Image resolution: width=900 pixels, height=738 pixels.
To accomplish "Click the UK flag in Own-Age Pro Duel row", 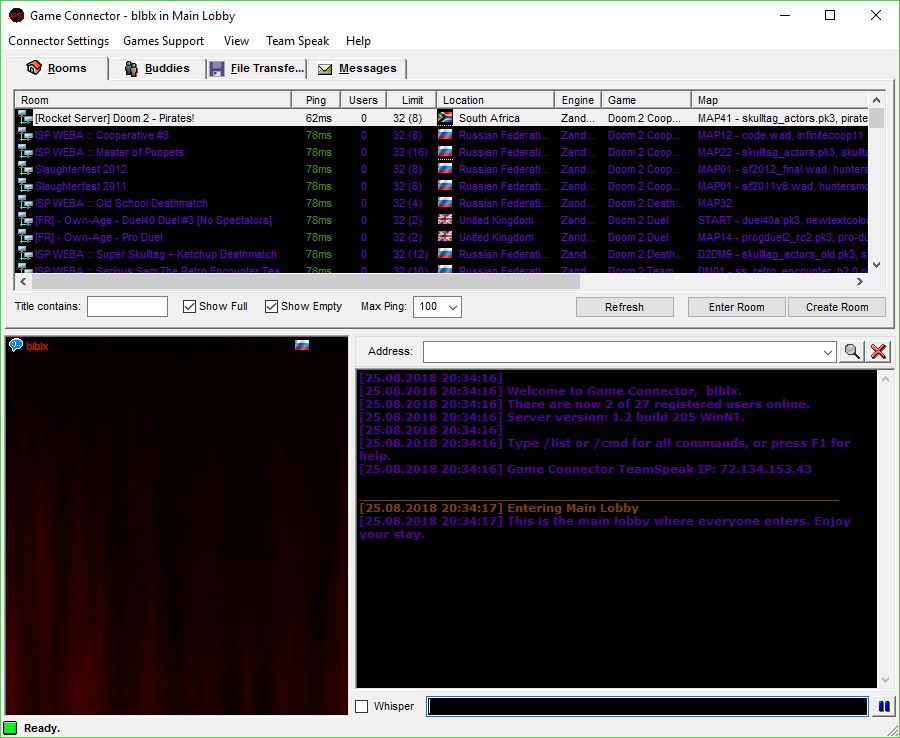I will (x=445, y=236).
